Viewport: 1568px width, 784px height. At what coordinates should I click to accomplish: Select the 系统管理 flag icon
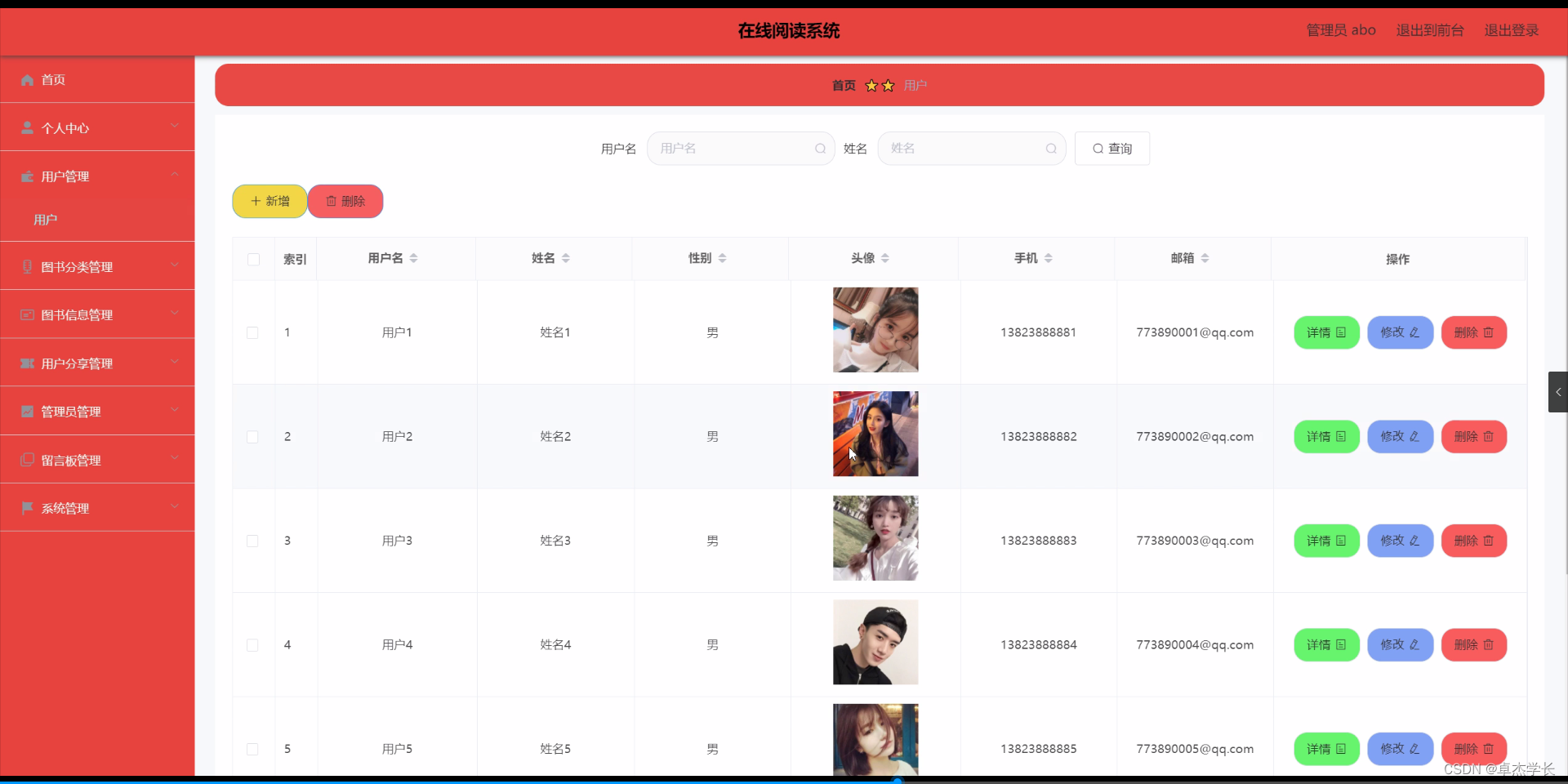coord(27,508)
